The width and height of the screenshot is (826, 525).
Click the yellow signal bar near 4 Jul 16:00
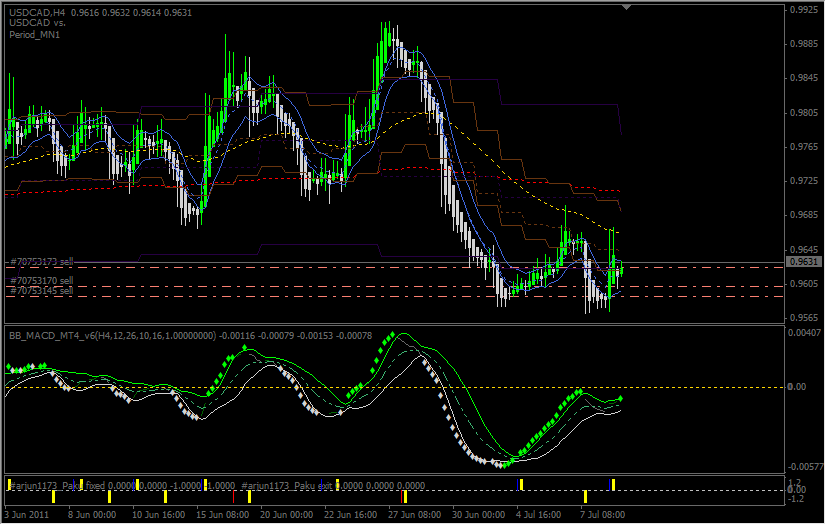tap(521, 485)
